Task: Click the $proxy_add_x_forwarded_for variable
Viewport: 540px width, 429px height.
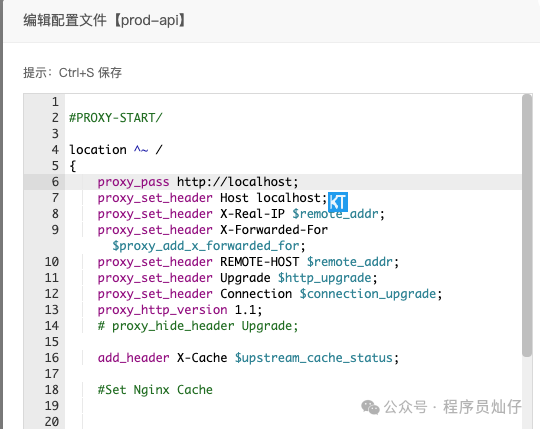Action: [208, 246]
